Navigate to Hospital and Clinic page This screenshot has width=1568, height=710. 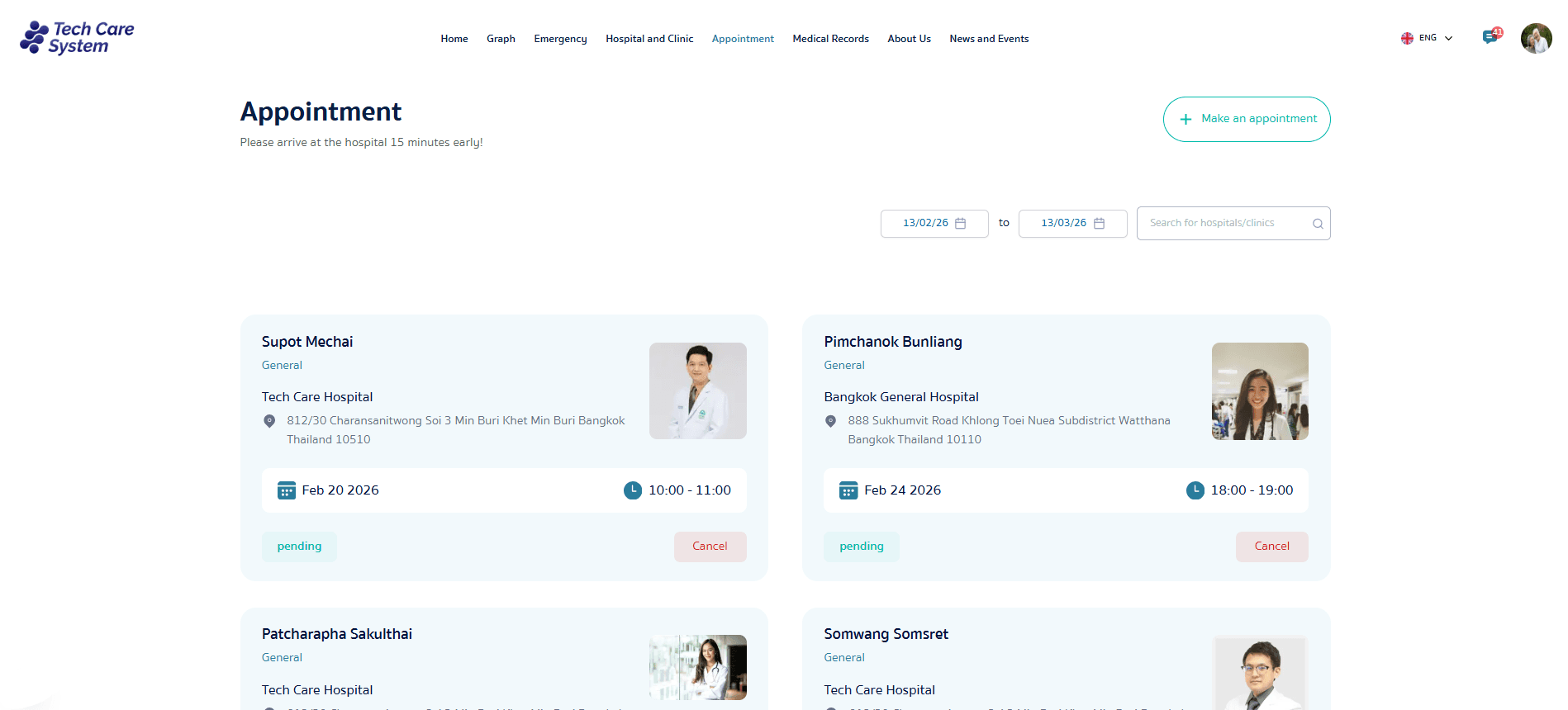click(649, 39)
